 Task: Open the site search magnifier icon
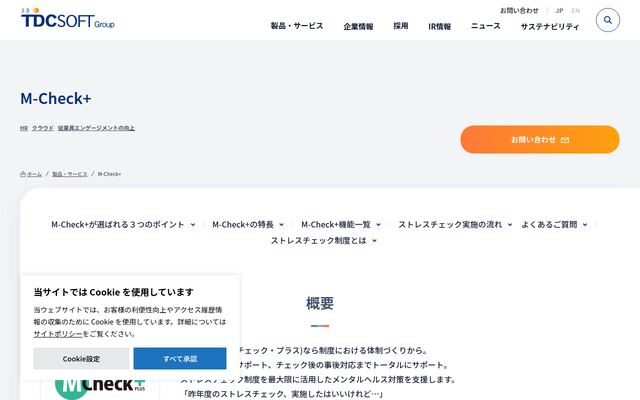[x=607, y=20]
